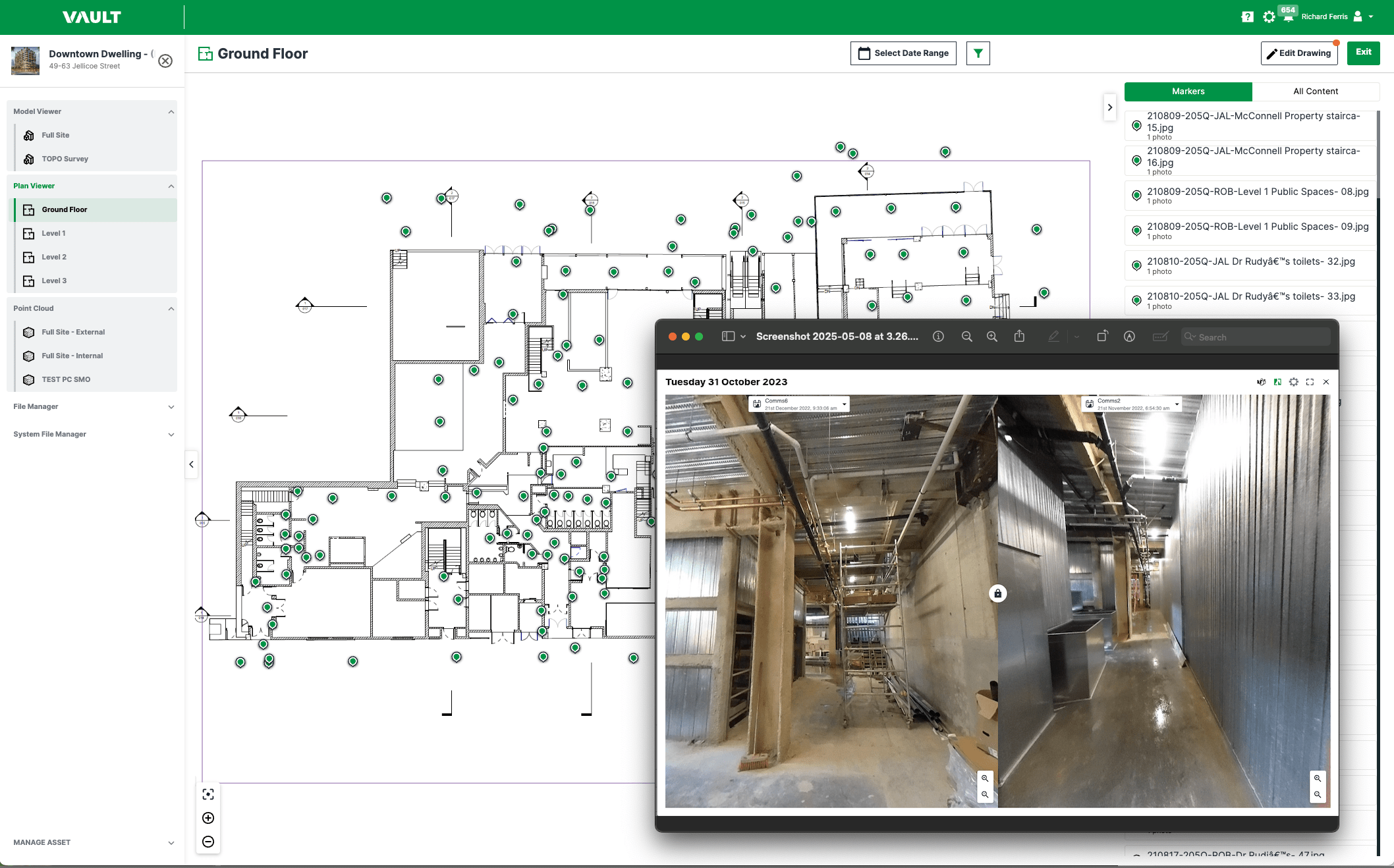Click the lock icon to unsync the compared photos
Screen dimensions: 1394x868
997,593
